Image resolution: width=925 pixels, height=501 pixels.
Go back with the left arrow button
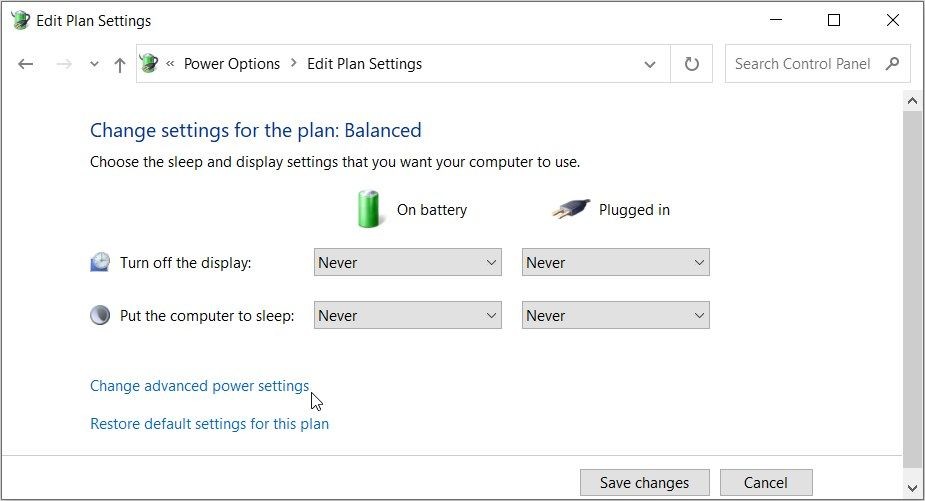tap(25, 64)
